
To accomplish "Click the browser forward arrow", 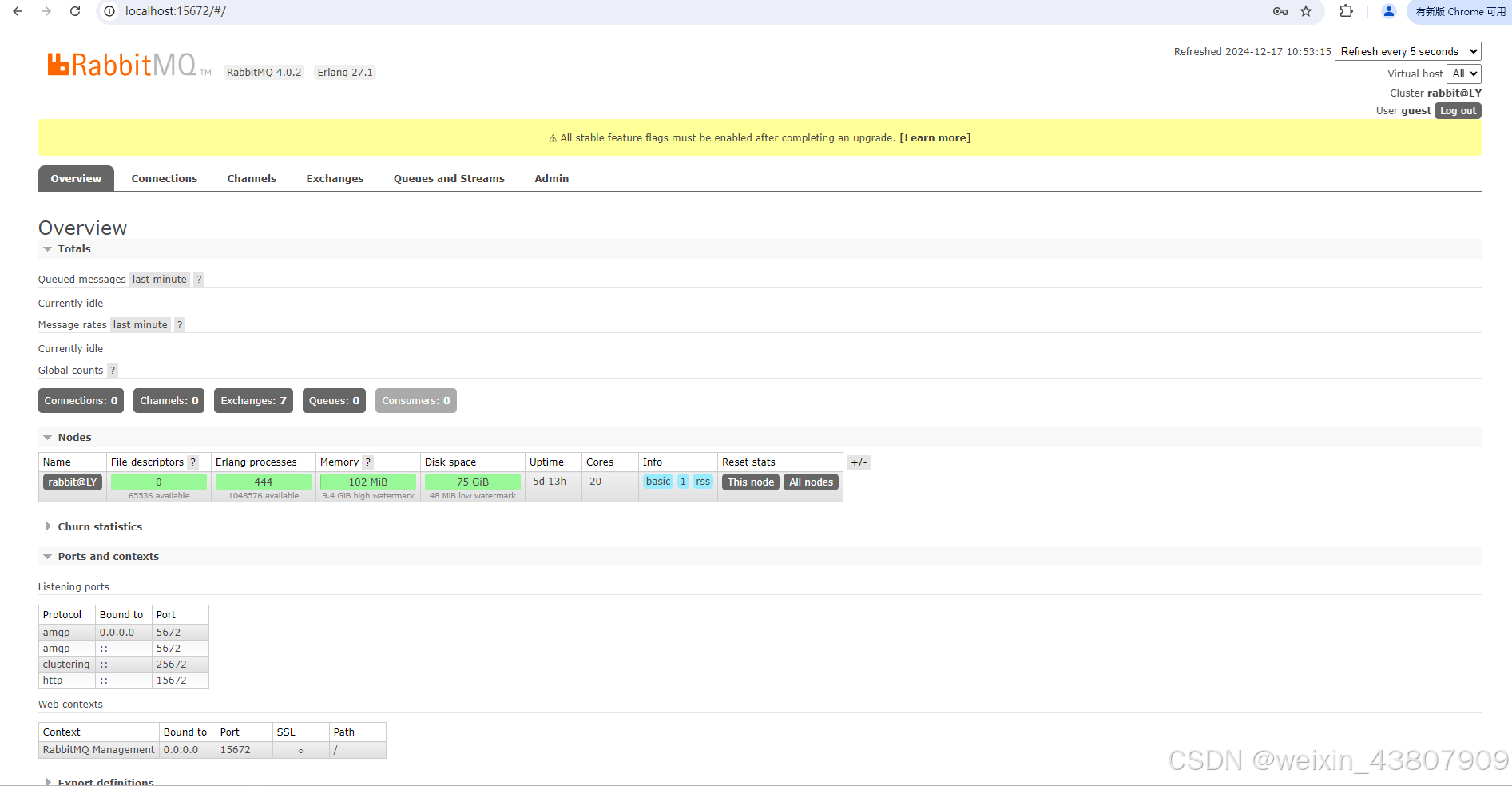I will [x=46, y=11].
